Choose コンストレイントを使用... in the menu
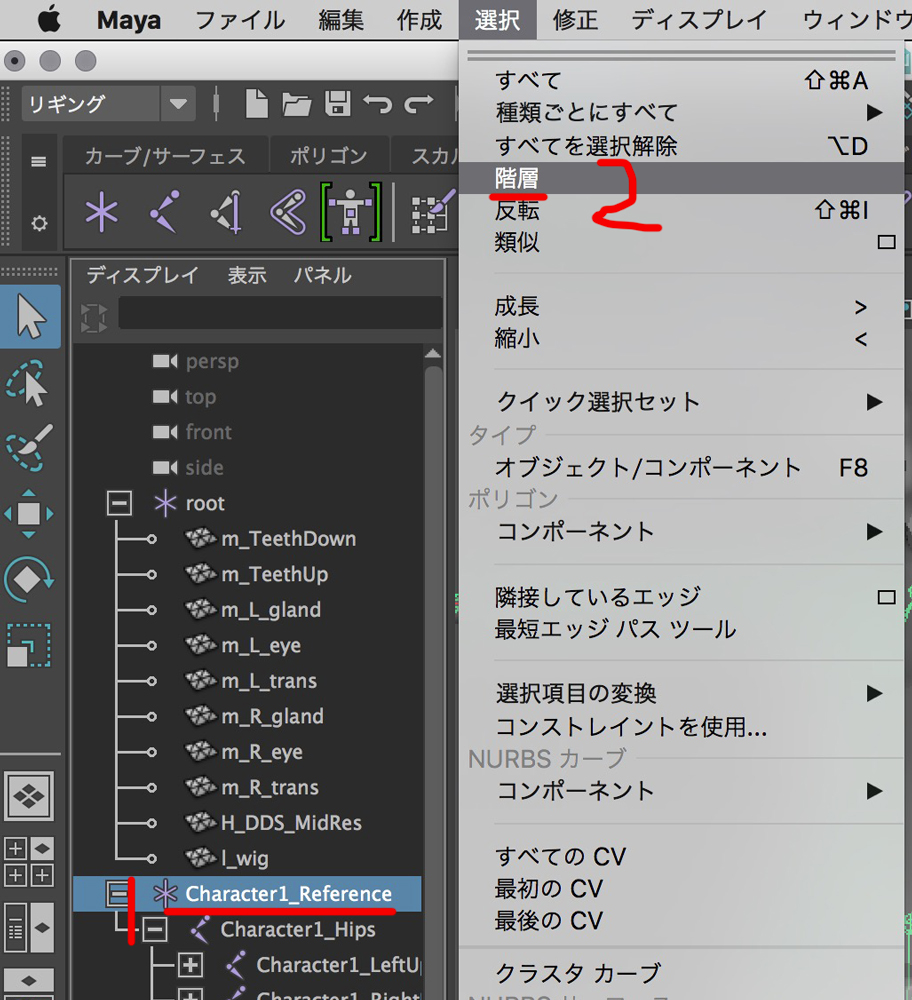Viewport: 912px width, 1000px height. tap(681, 726)
